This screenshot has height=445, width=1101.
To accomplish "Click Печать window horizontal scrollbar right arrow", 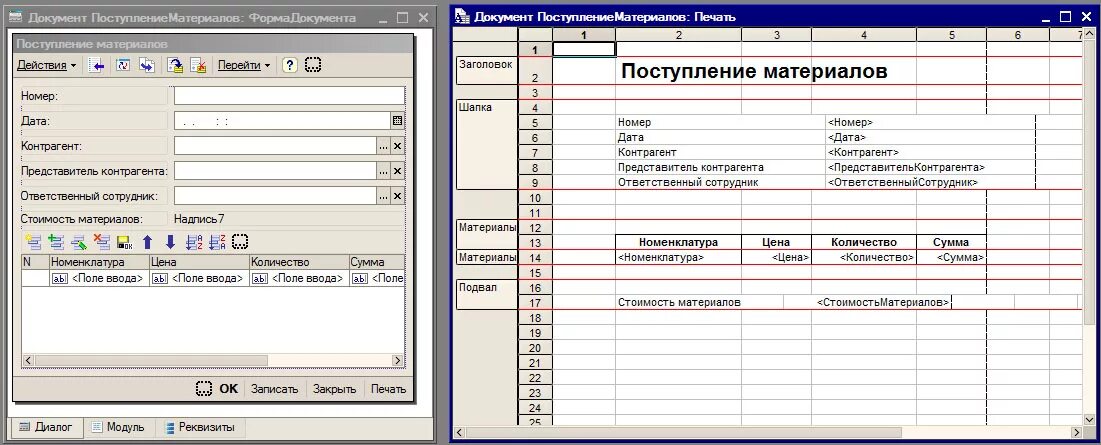I will point(1077,432).
